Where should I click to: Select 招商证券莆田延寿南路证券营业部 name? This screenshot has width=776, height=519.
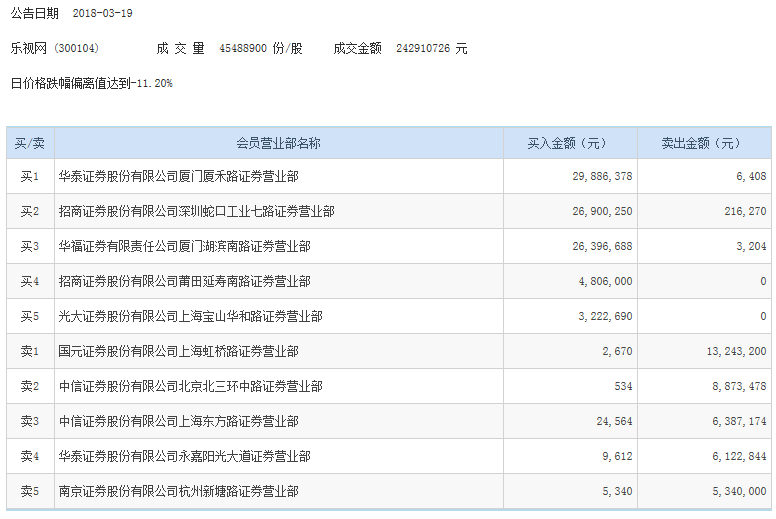click(x=185, y=282)
